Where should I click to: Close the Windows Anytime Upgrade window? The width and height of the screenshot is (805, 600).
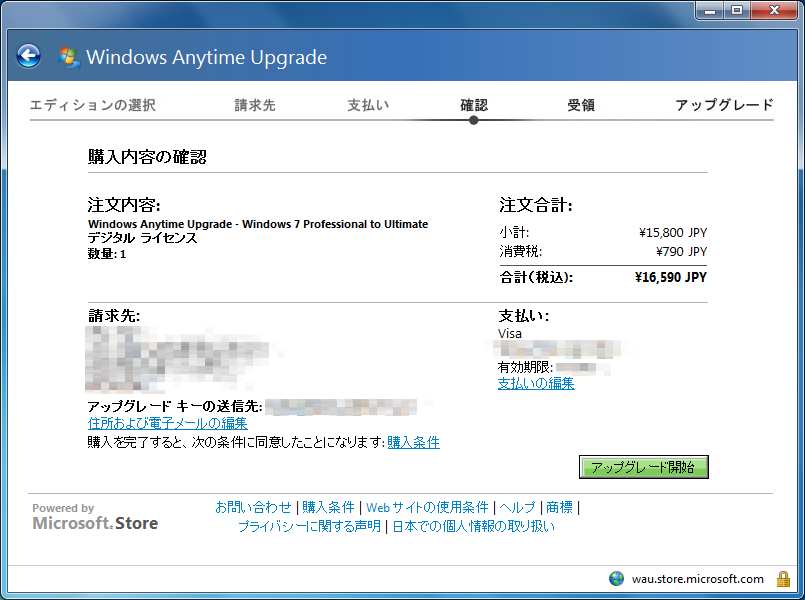(x=773, y=11)
